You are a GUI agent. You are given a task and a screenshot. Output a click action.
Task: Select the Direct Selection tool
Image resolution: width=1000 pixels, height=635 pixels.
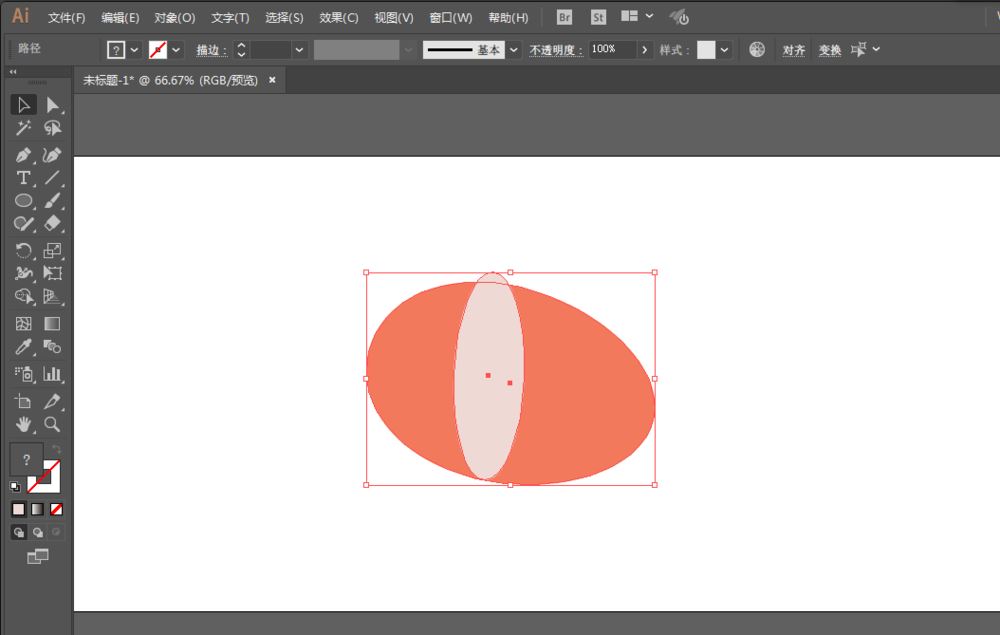(x=52, y=105)
